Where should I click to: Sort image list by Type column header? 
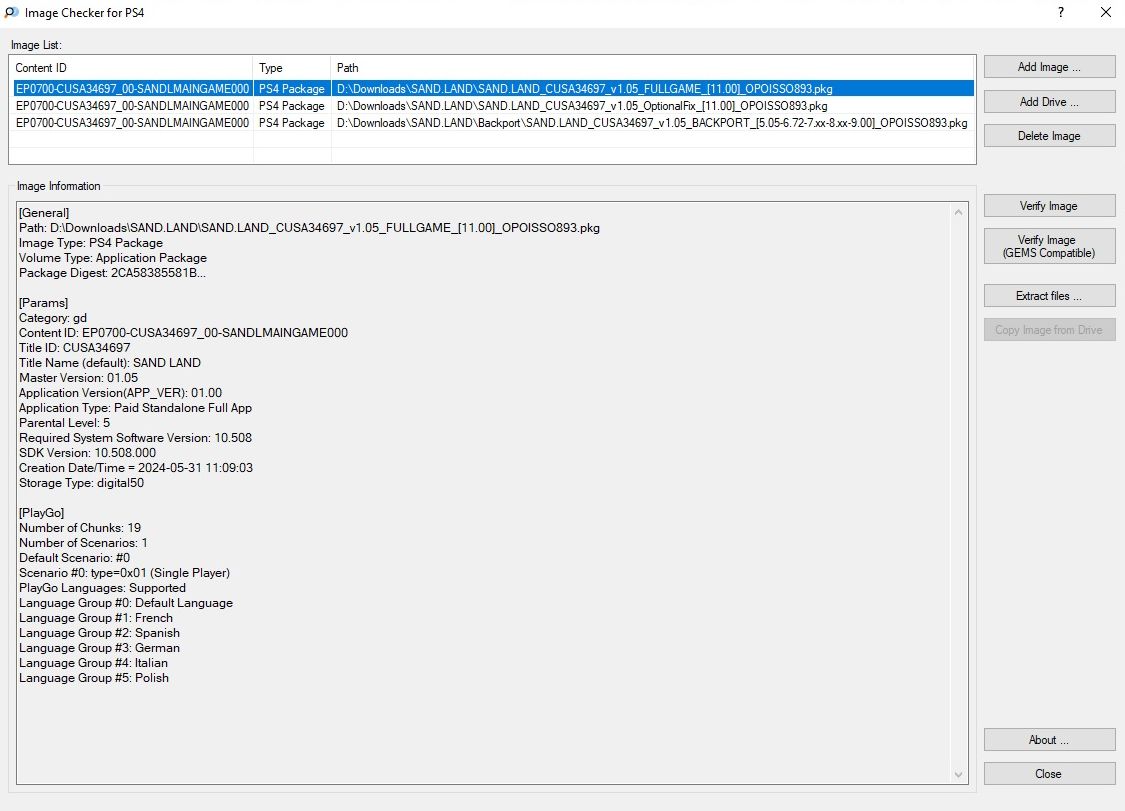(x=292, y=67)
